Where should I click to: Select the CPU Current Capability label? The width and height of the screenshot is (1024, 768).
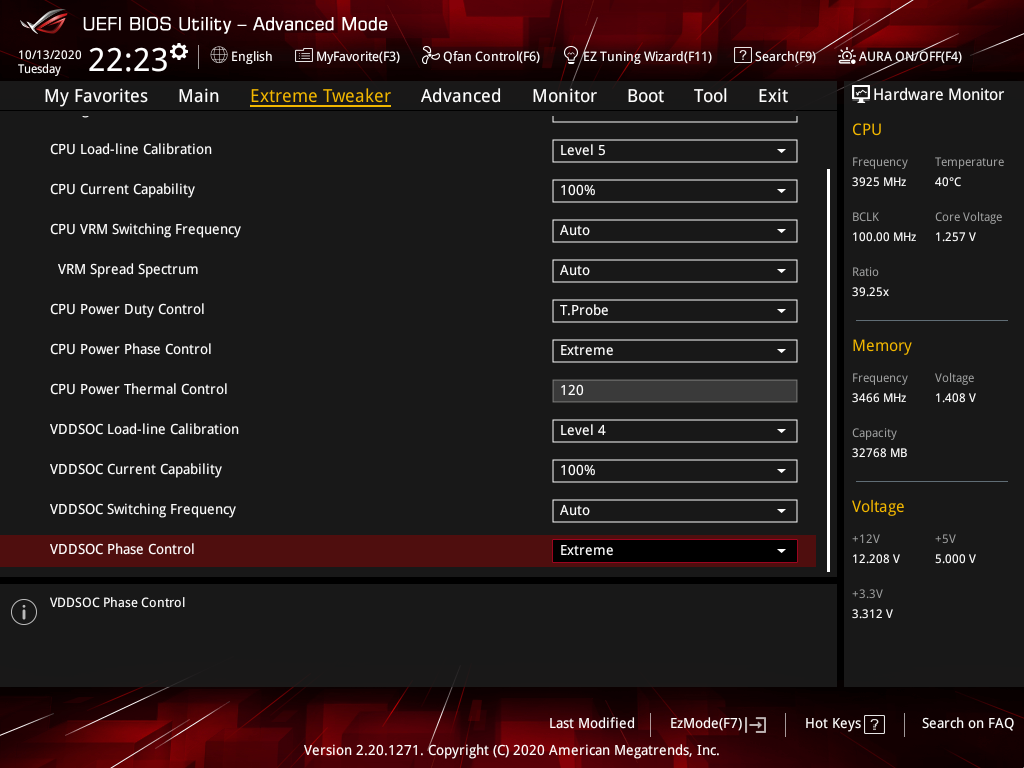pyautogui.click(x=122, y=189)
